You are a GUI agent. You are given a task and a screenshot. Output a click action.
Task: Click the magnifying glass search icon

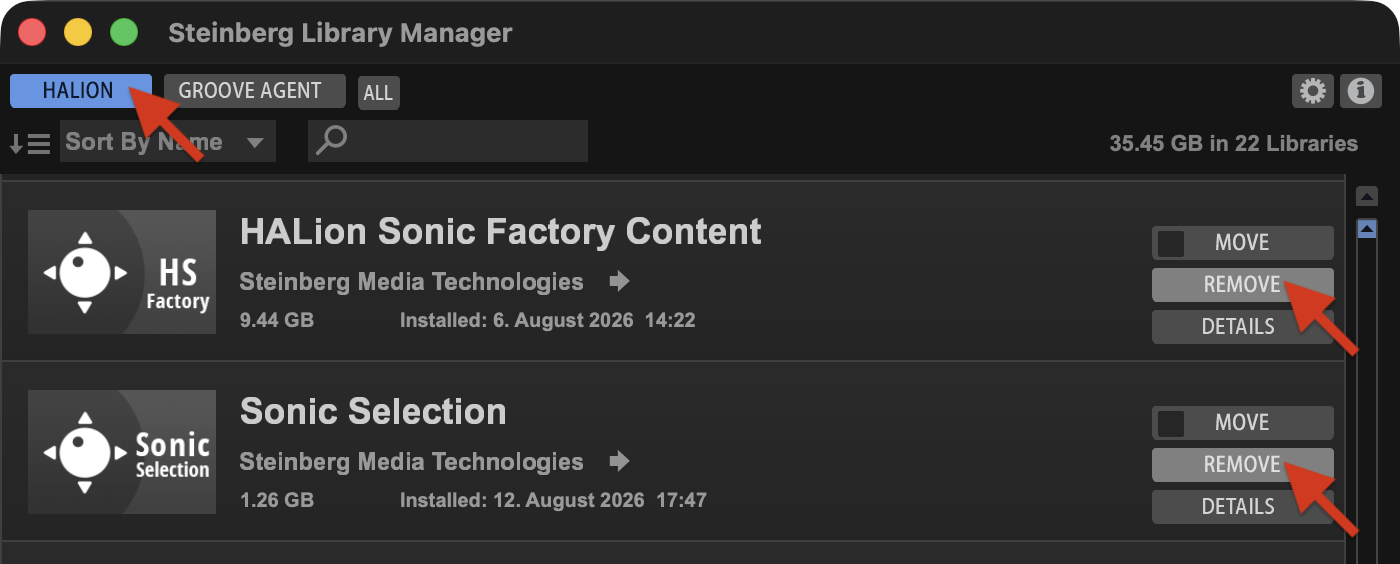click(x=331, y=140)
